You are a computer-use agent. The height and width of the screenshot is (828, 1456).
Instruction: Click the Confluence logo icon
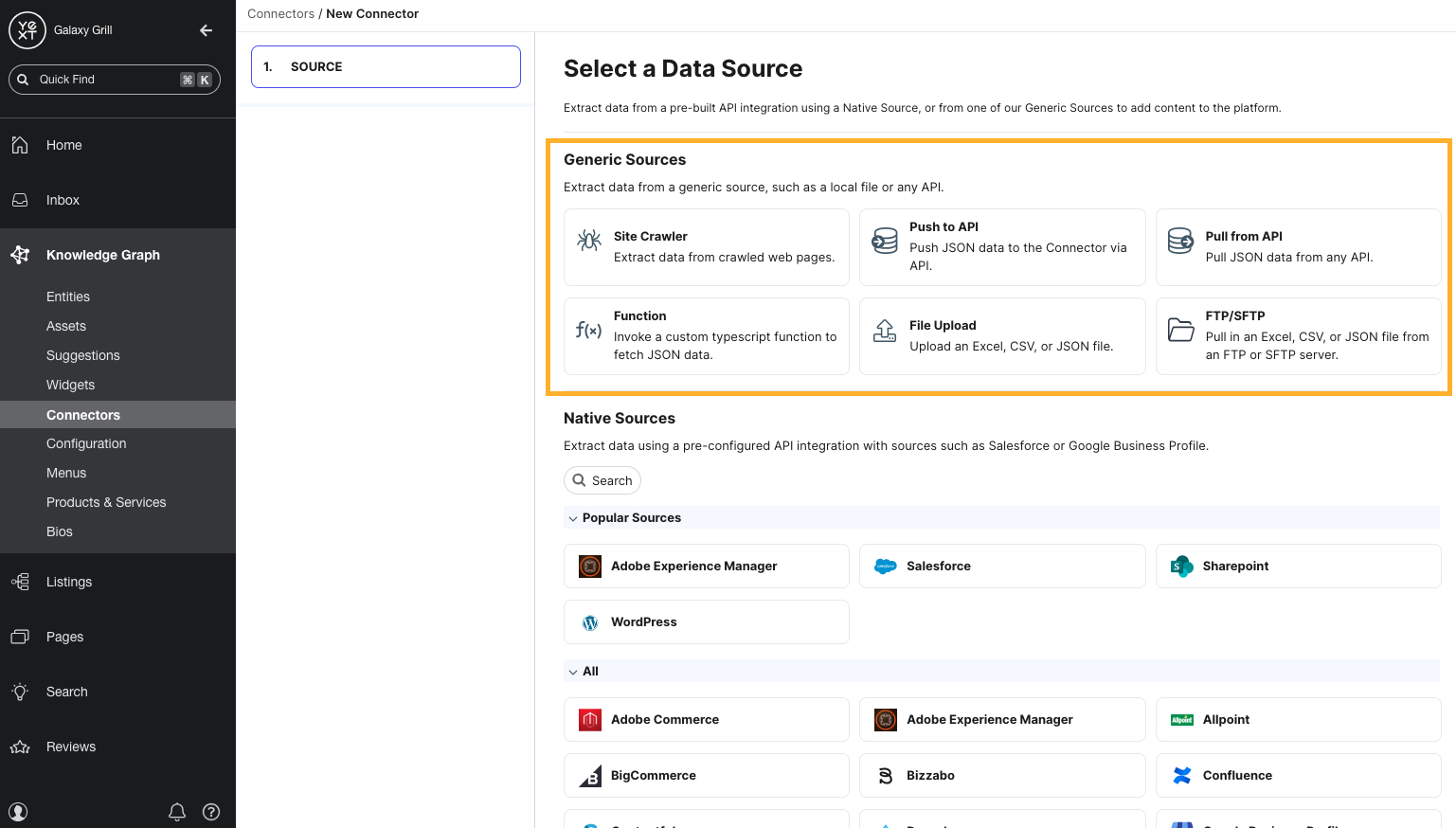(x=1181, y=776)
